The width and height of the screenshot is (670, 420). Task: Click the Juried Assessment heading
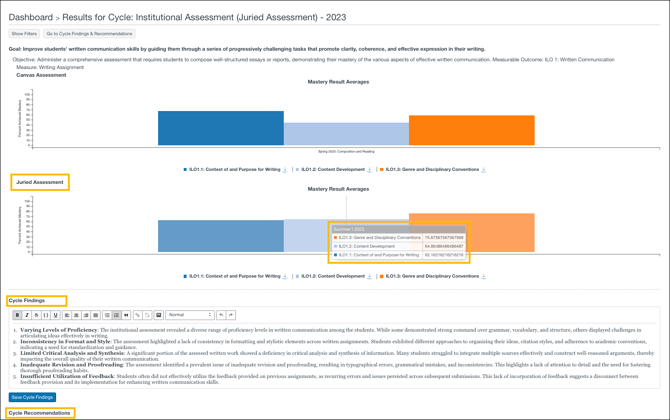pos(40,182)
